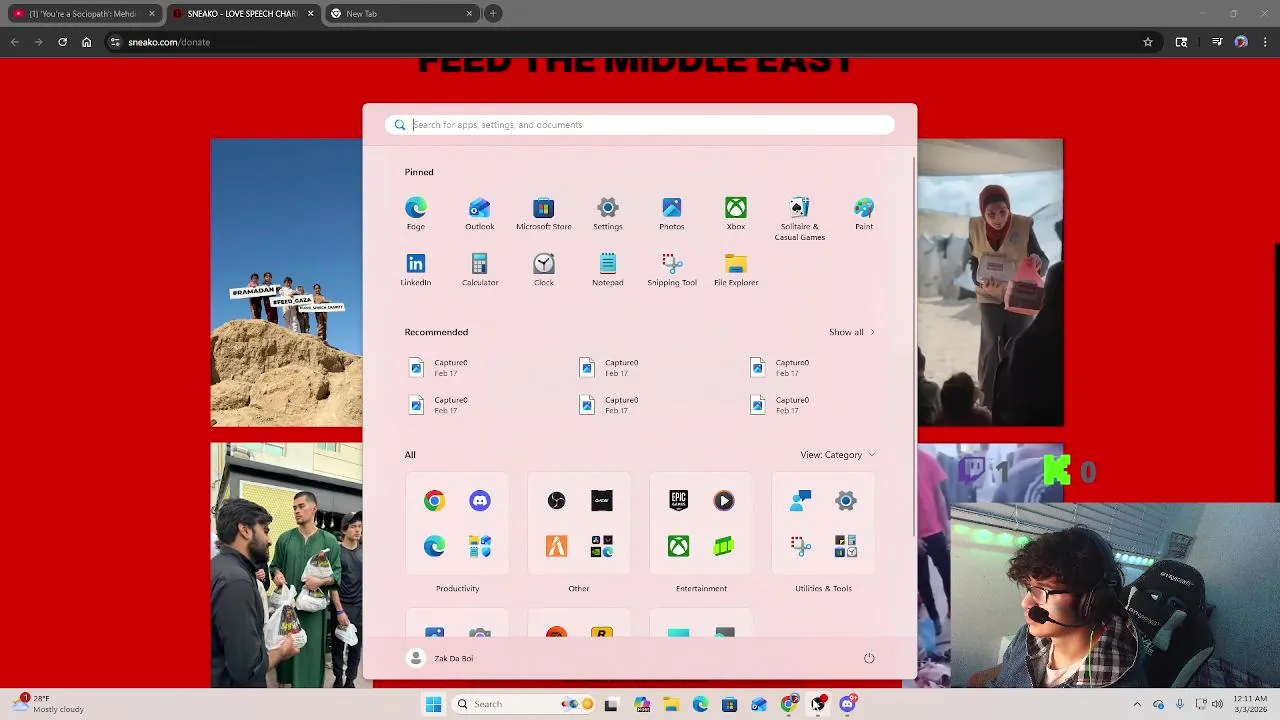Open the Photos app
Viewport: 1280px width, 720px height.
[x=671, y=214]
